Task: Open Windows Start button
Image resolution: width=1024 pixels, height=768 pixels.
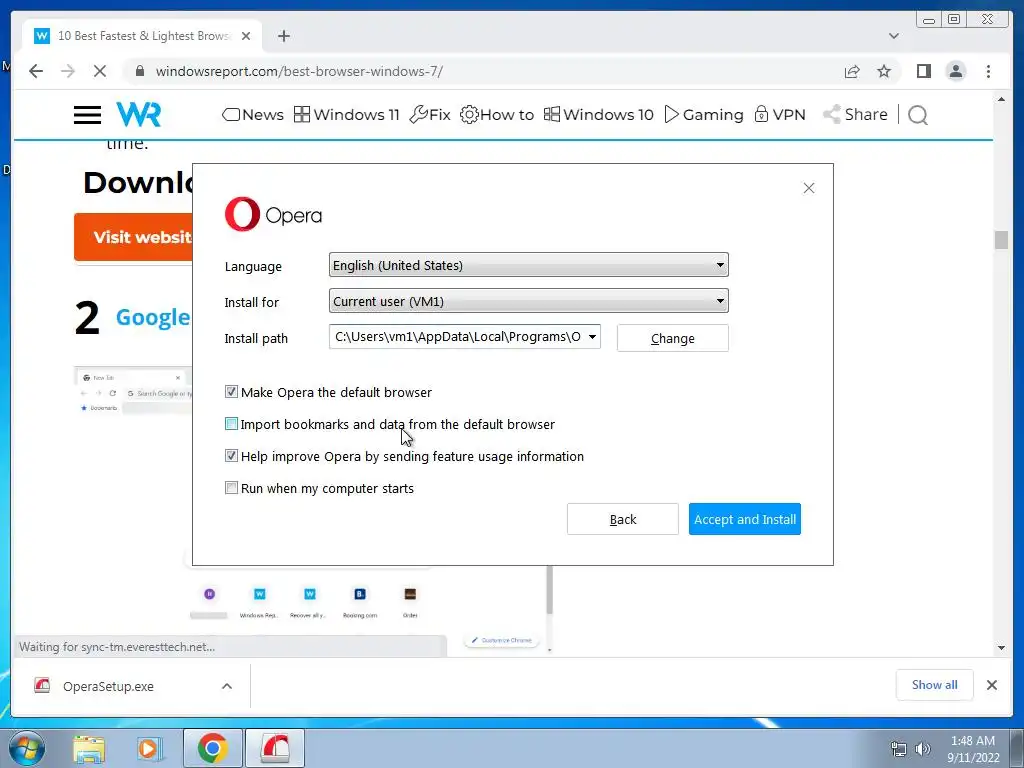Action: (27, 748)
